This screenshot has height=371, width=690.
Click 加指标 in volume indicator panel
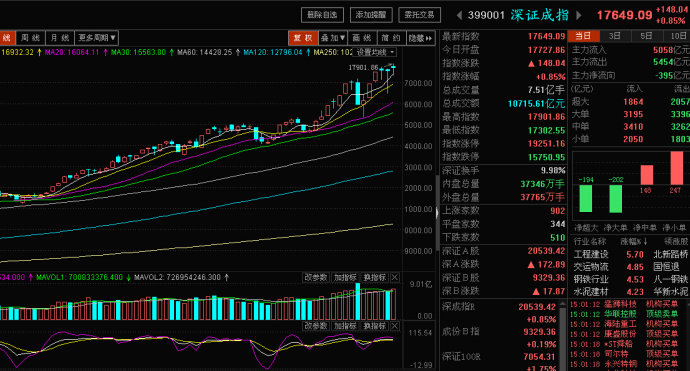(x=345, y=277)
